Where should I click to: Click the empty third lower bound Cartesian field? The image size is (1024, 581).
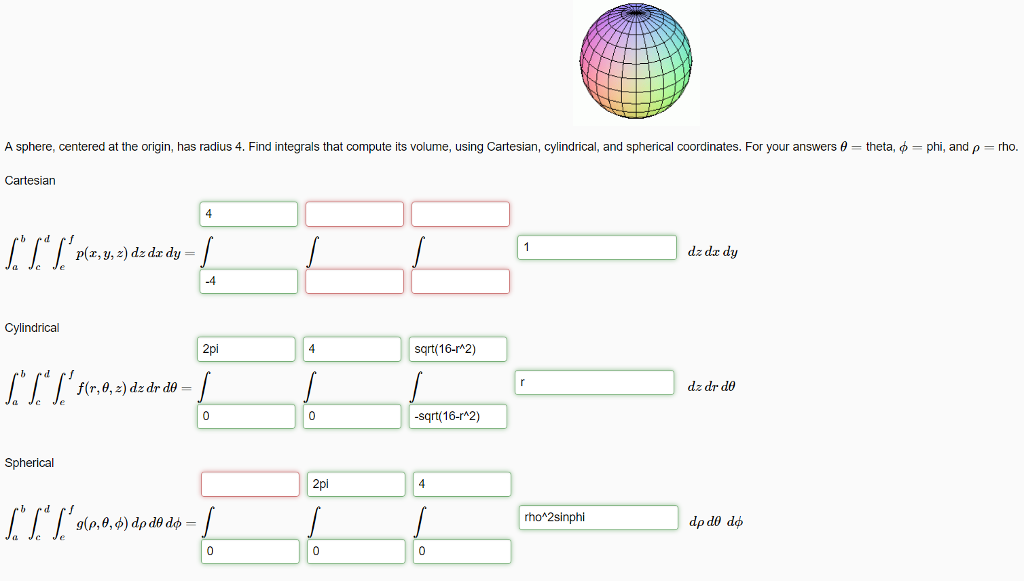460,281
